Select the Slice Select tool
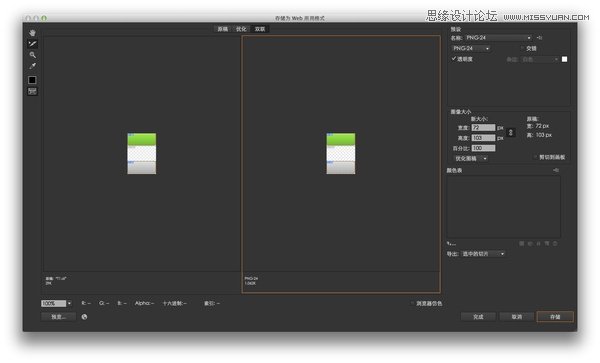The height and width of the screenshot is (363, 600). coord(33,44)
